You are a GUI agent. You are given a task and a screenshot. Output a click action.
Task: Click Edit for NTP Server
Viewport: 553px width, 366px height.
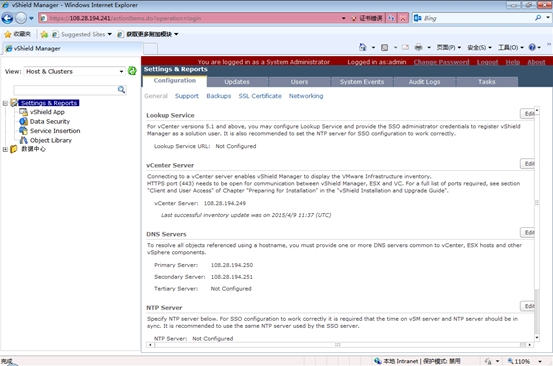[x=528, y=306]
